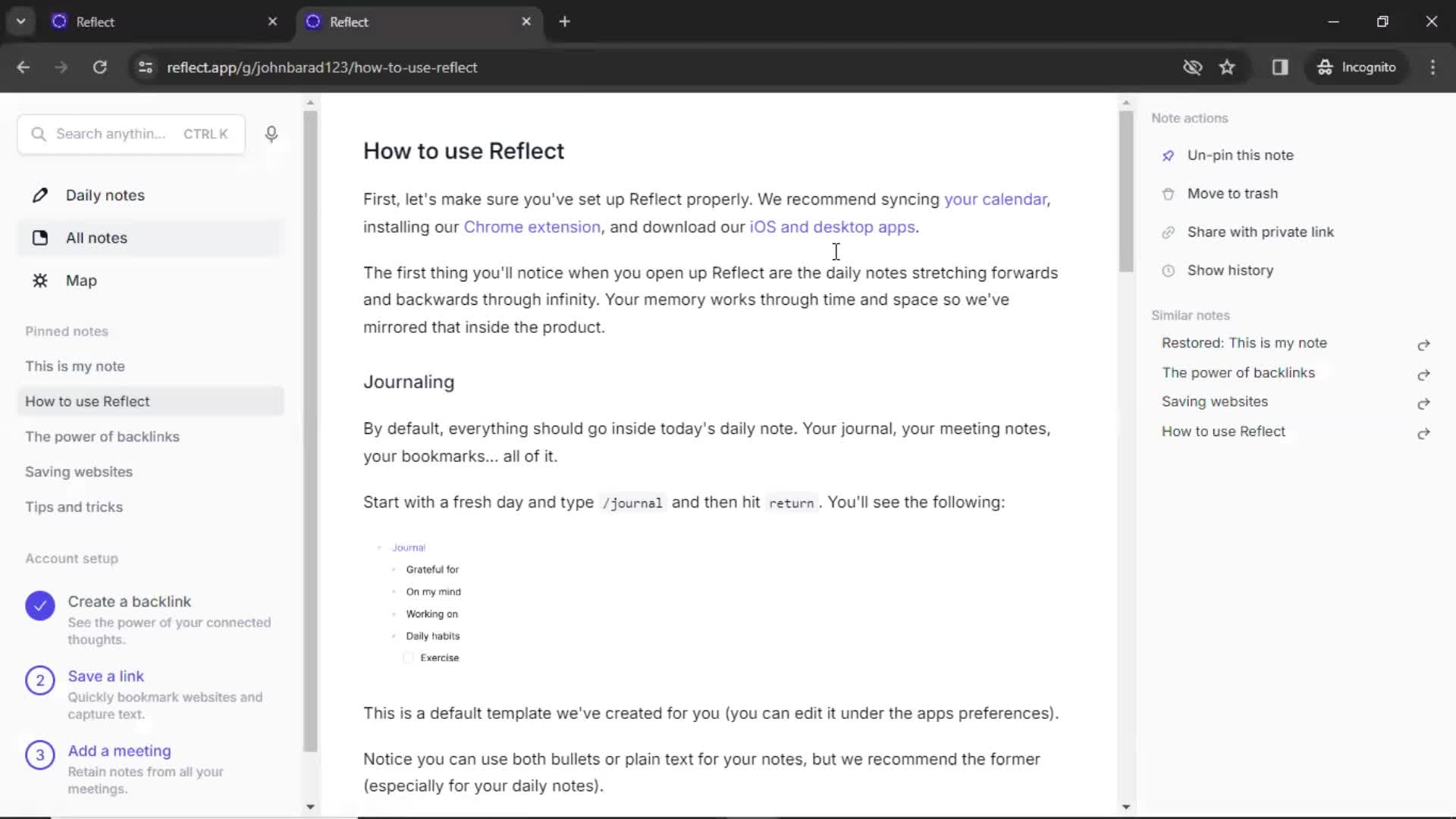
Task: Click the Chrome extension hyperlink
Action: point(531,226)
